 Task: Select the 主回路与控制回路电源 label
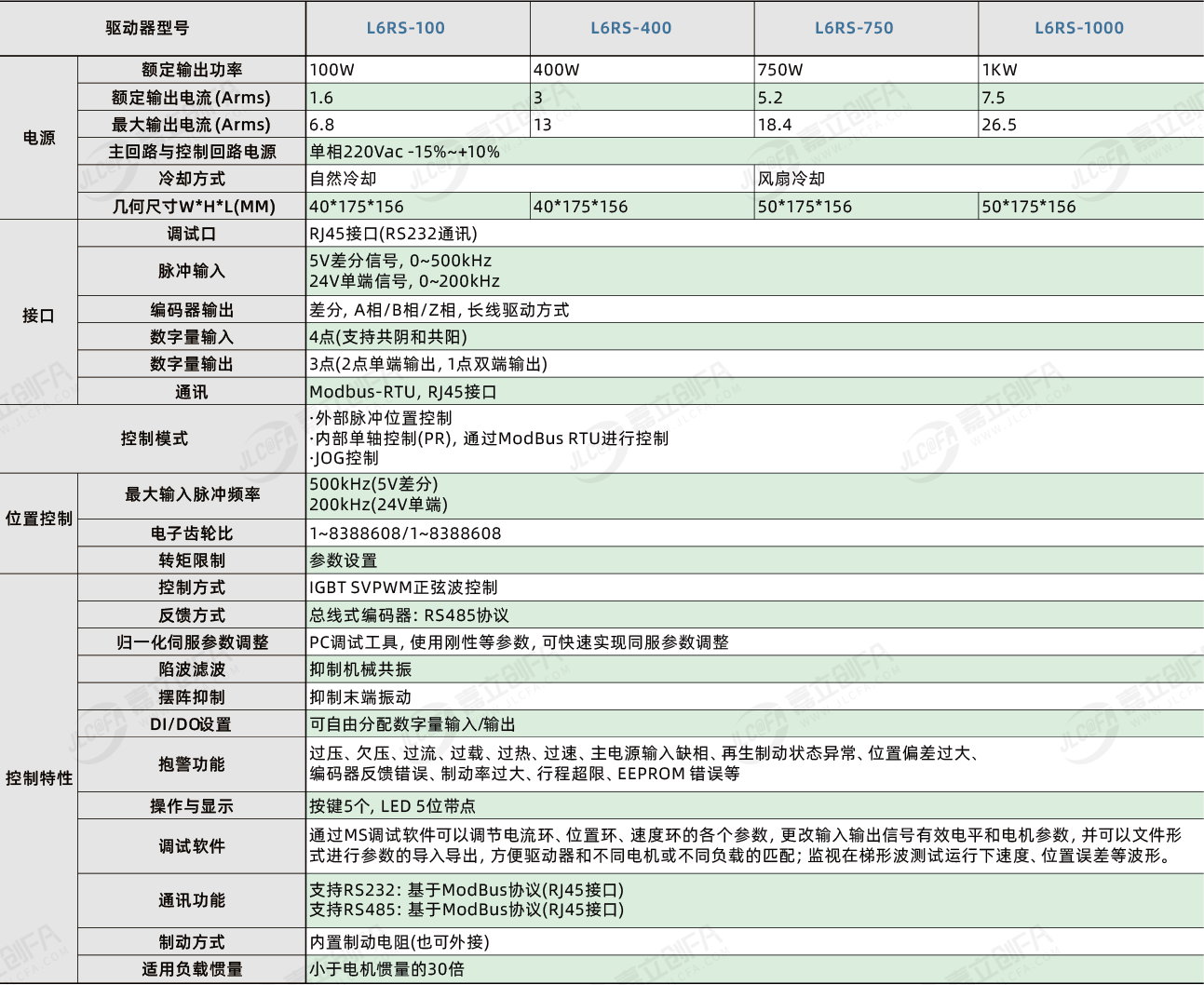click(x=192, y=152)
